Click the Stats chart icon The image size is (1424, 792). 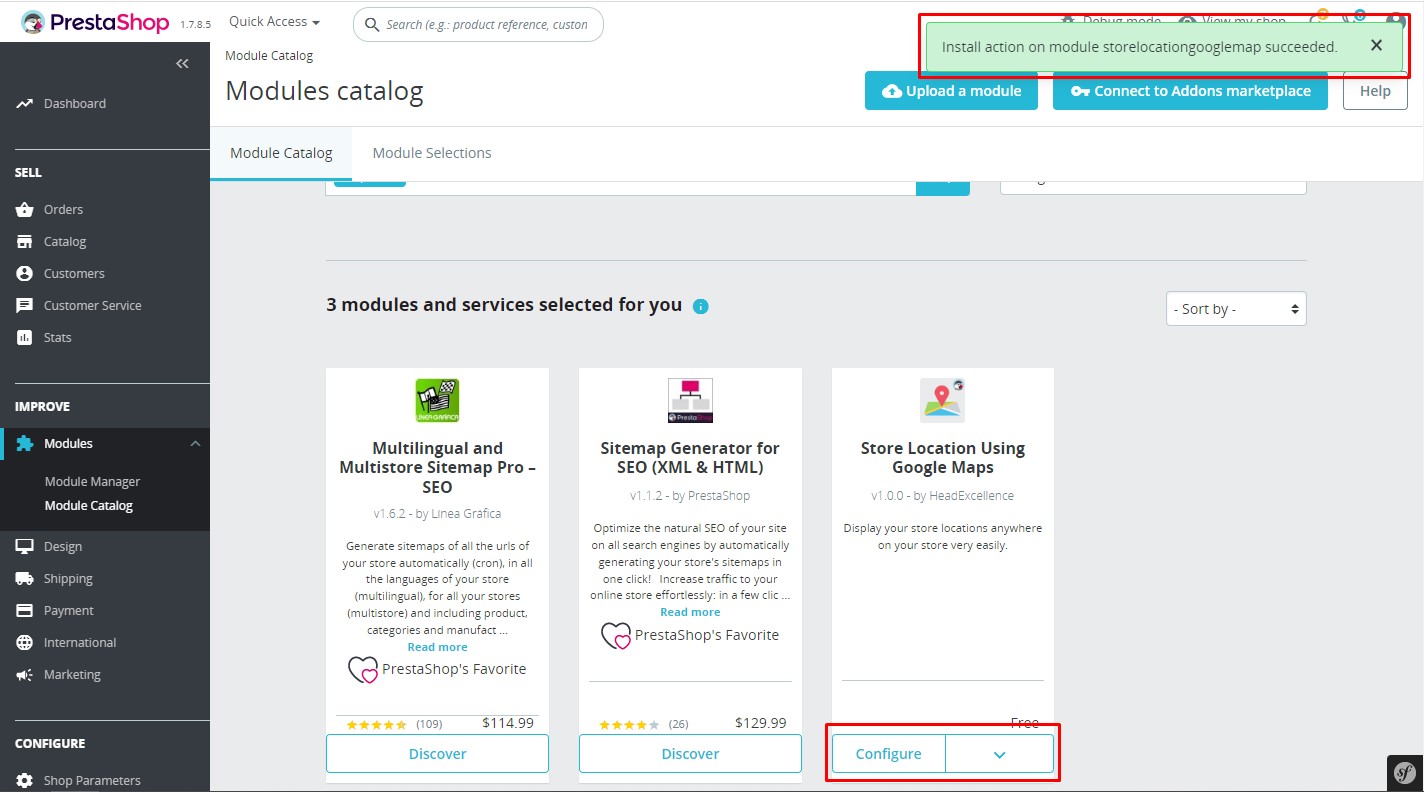[x=25, y=337]
